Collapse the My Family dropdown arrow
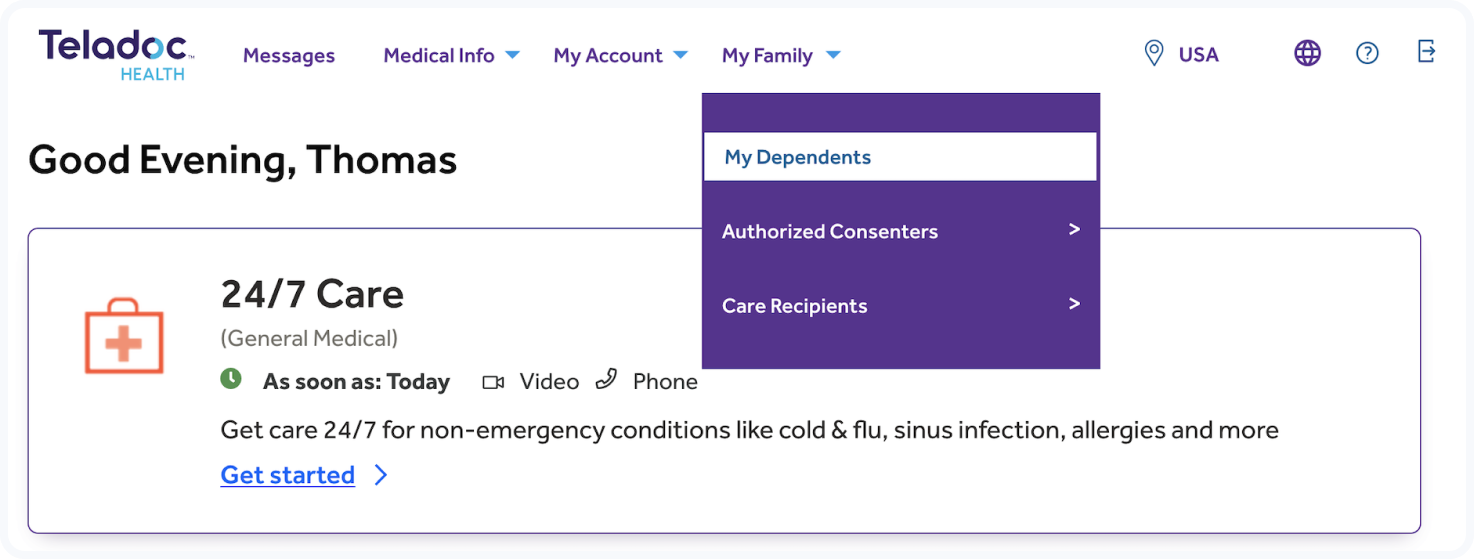Viewport: 1474px width, 559px height. point(834,55)
